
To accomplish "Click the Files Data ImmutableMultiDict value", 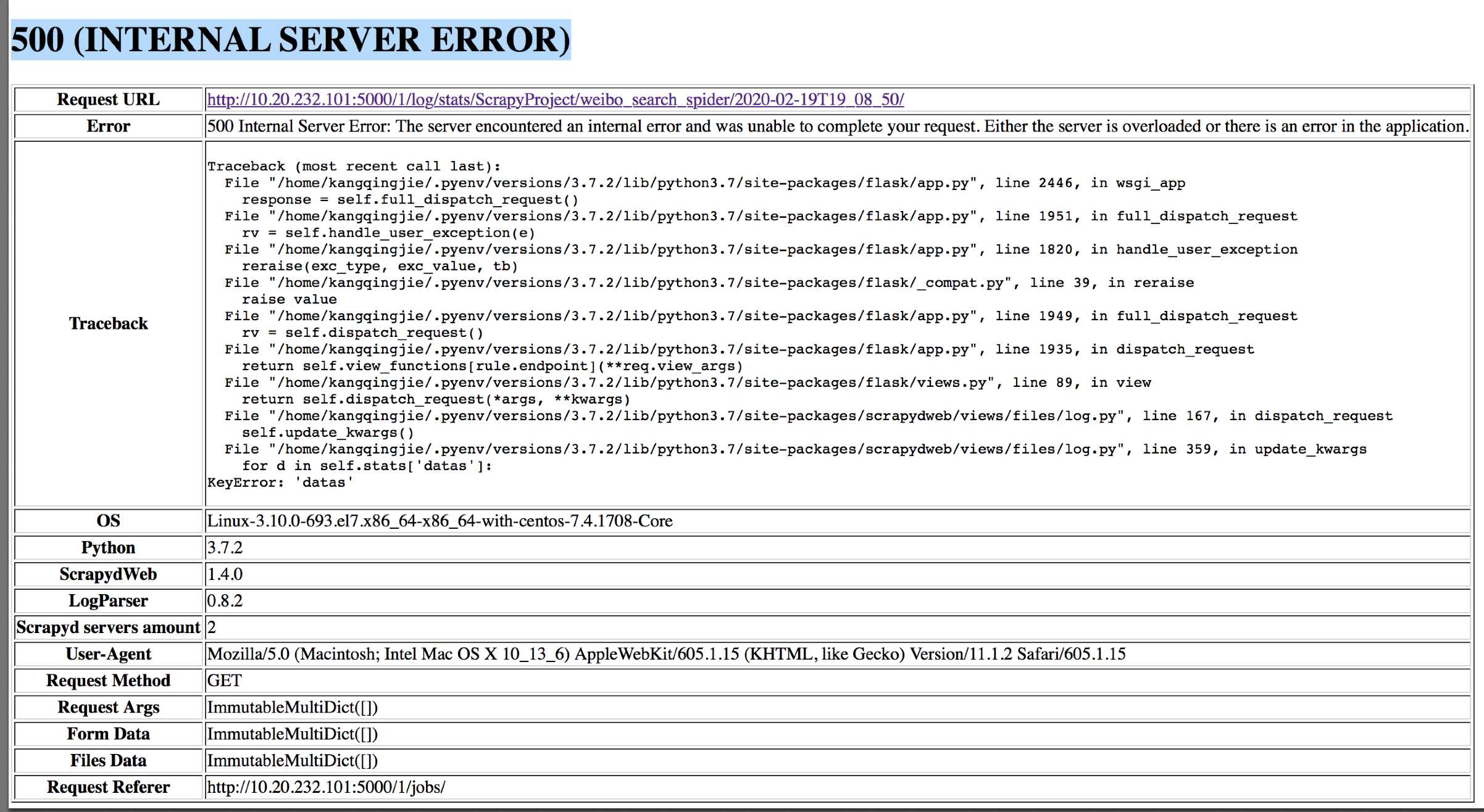I will (293, 760).
